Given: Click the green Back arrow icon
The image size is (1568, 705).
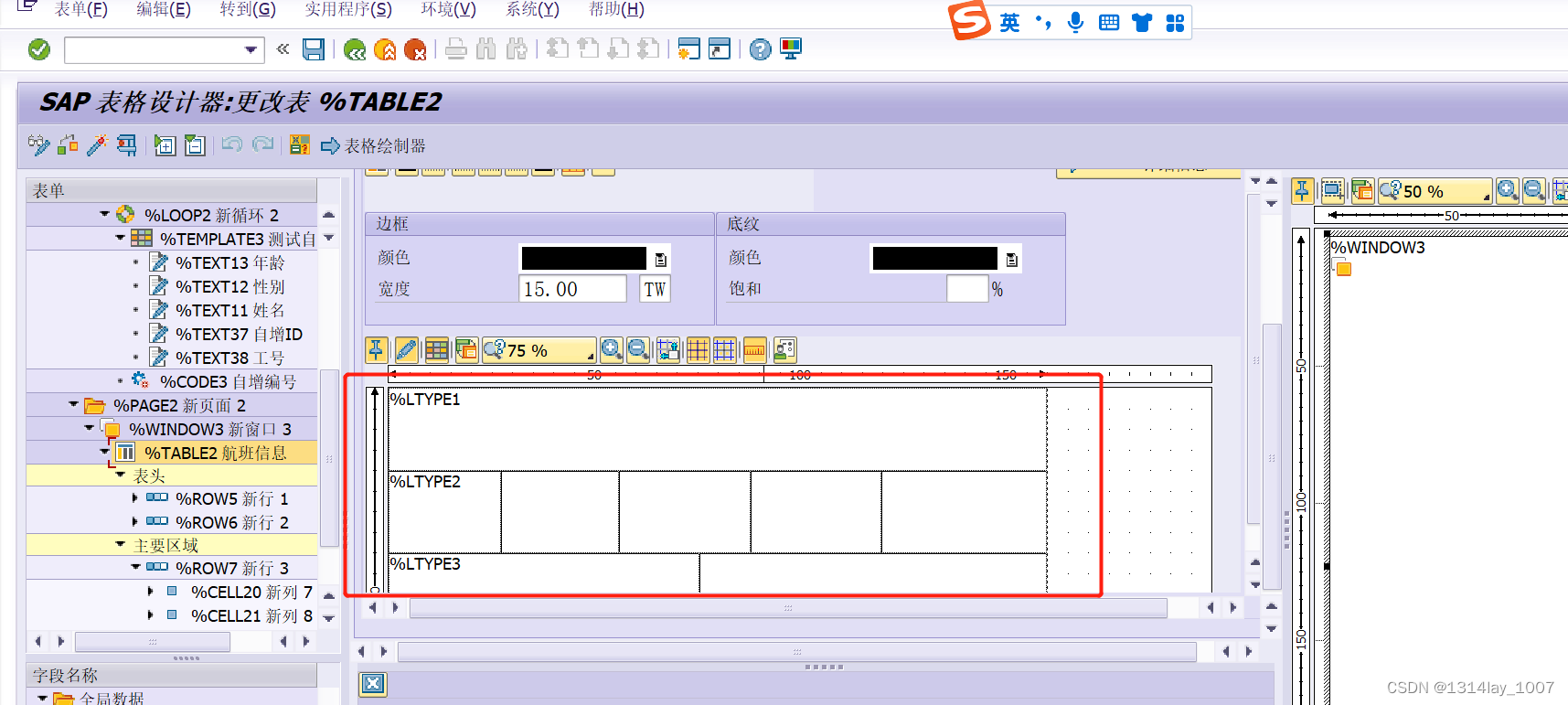Looking at the screenshot, I should pyautogui.click(x=355, y=49).
